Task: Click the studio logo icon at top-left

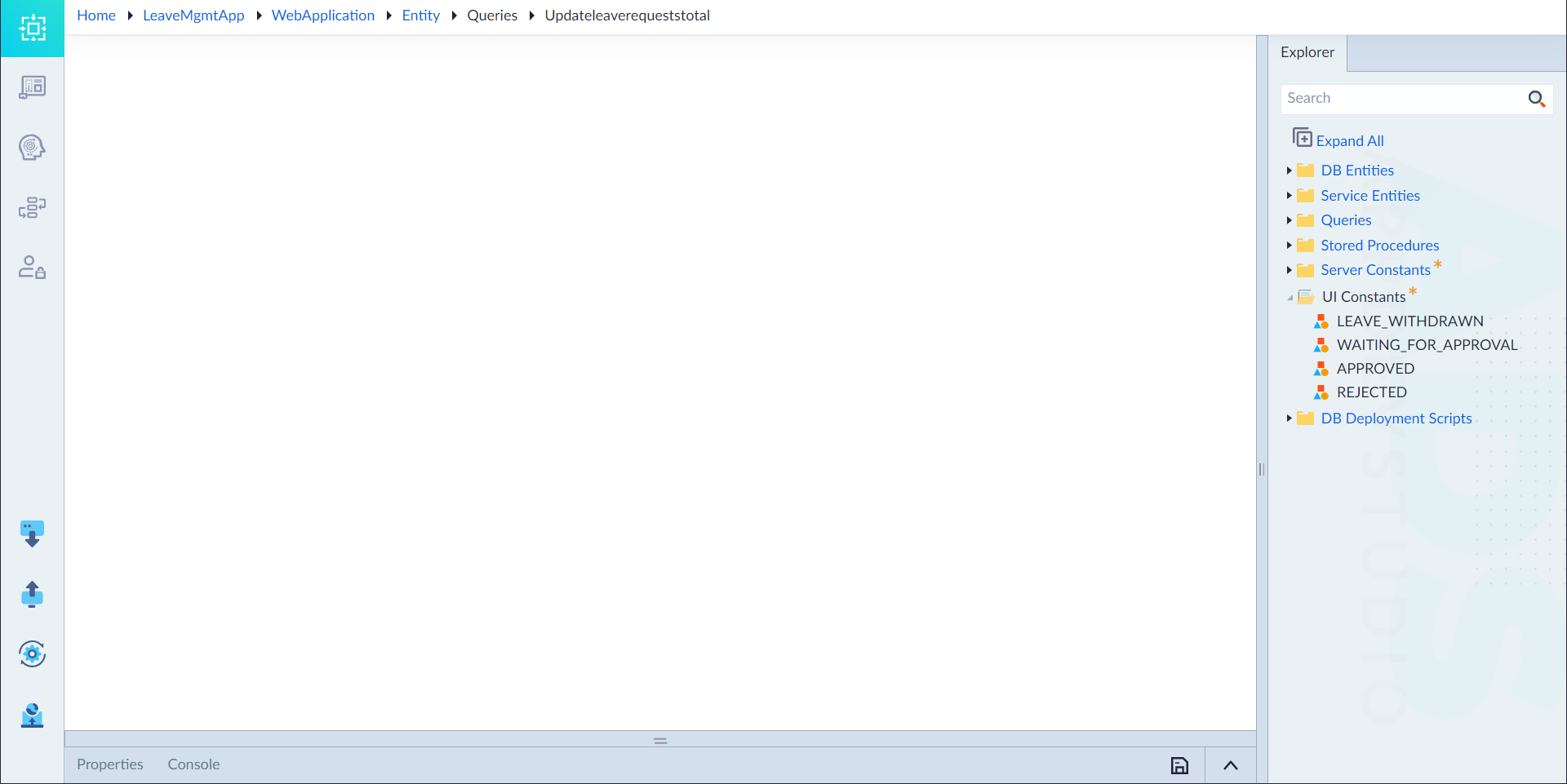Action: (x=32, y=29)
